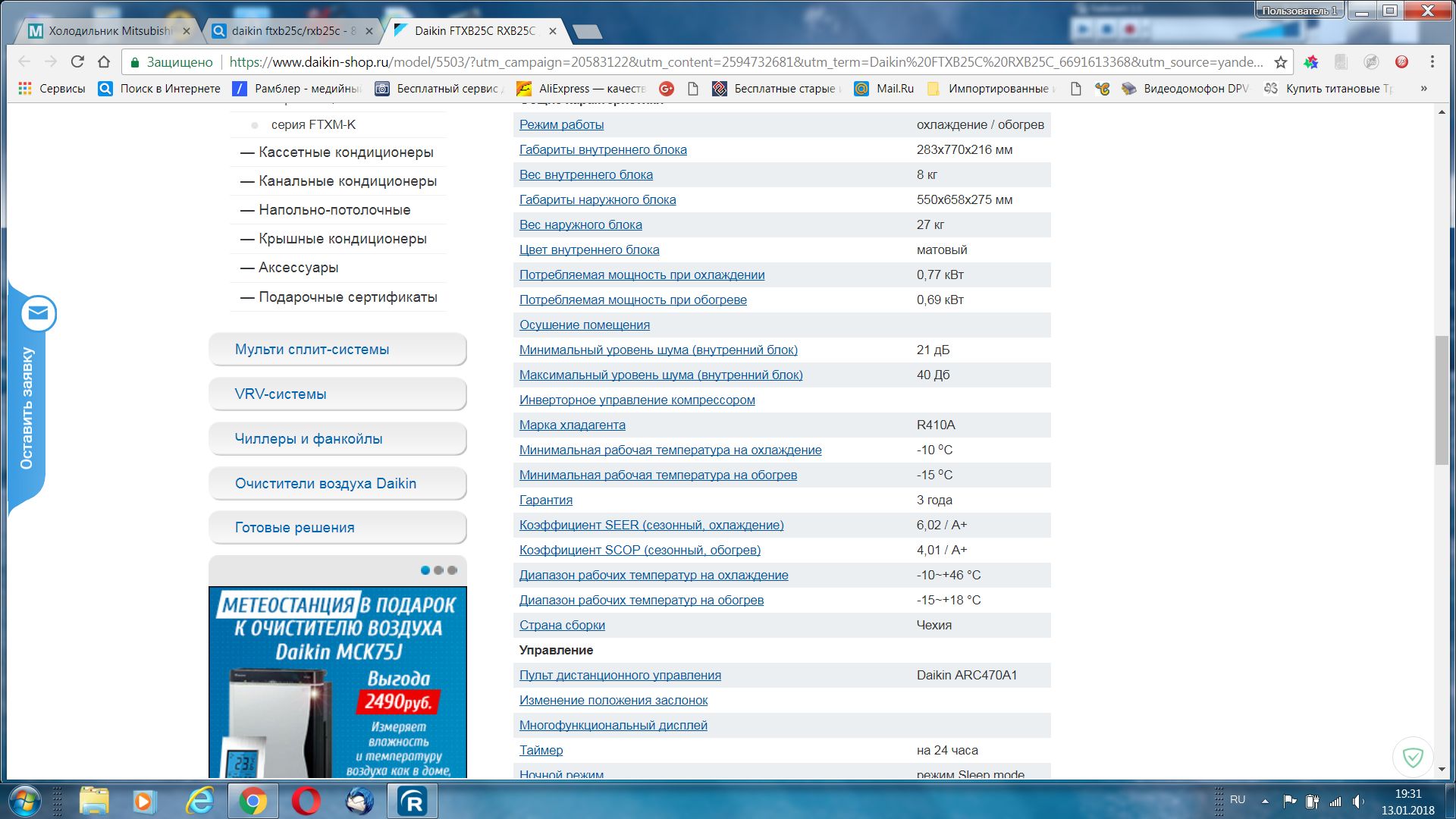
Task: Click the network signal tray icon
Action: (1335, 801)
